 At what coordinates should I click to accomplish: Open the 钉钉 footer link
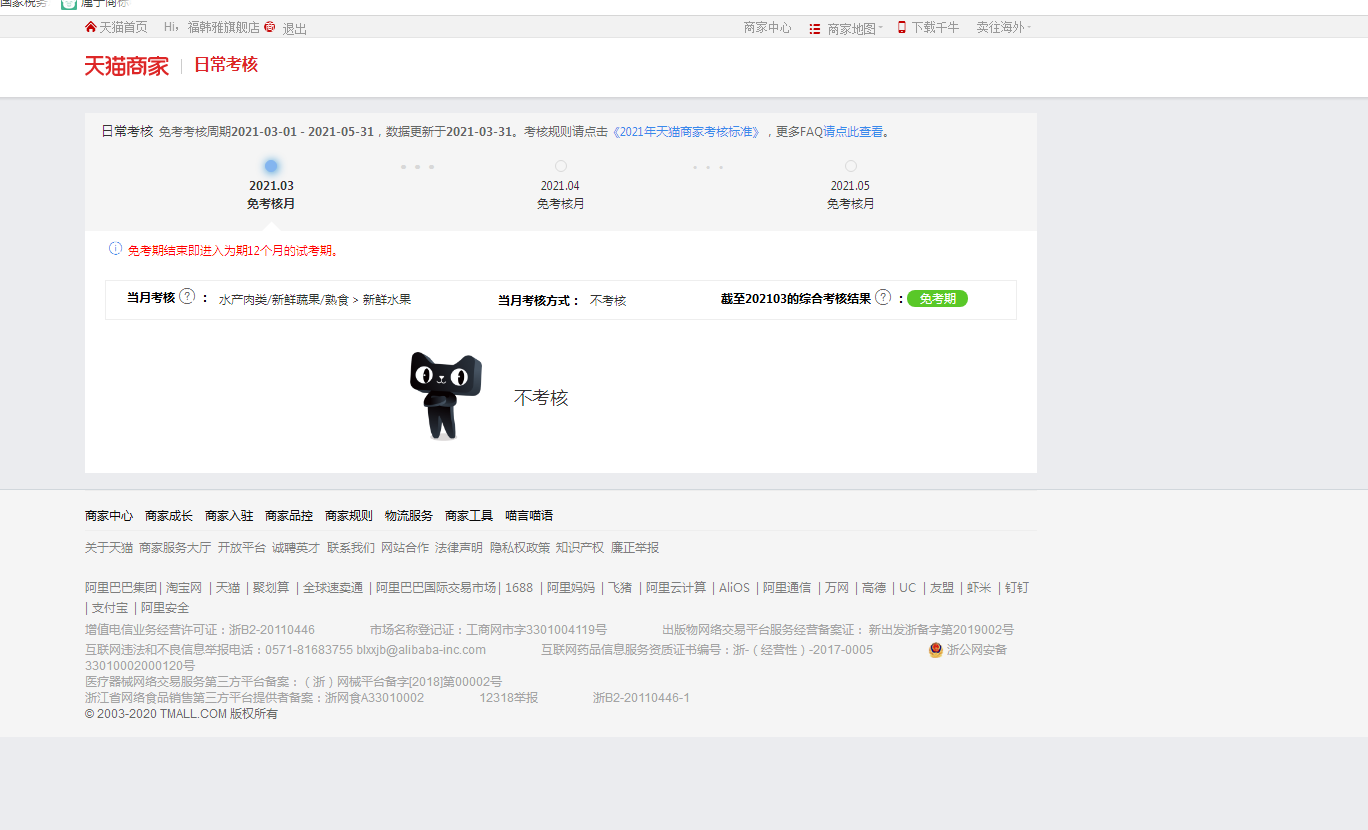pos(1017,588)
